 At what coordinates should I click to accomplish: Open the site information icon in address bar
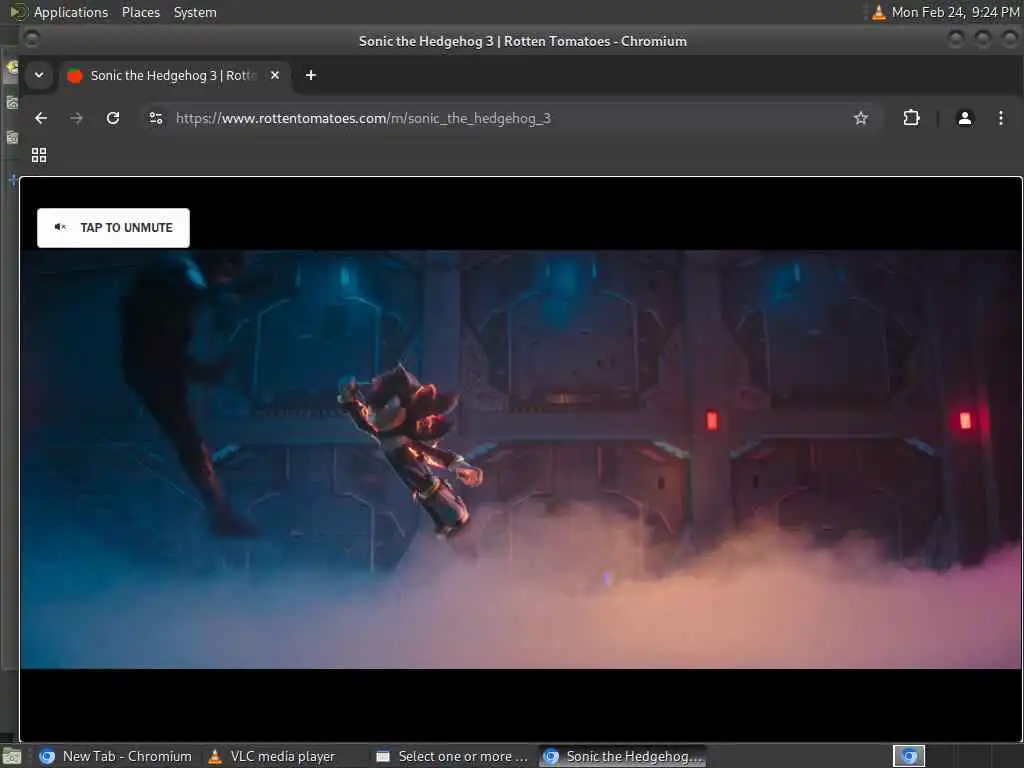point(155,118)
